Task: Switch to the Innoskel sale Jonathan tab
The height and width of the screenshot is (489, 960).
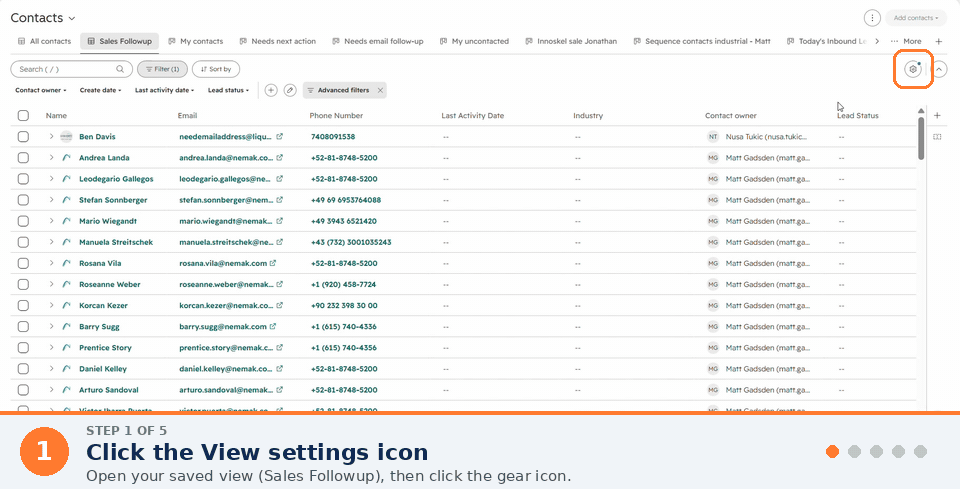Action: [x=571, y=41]
